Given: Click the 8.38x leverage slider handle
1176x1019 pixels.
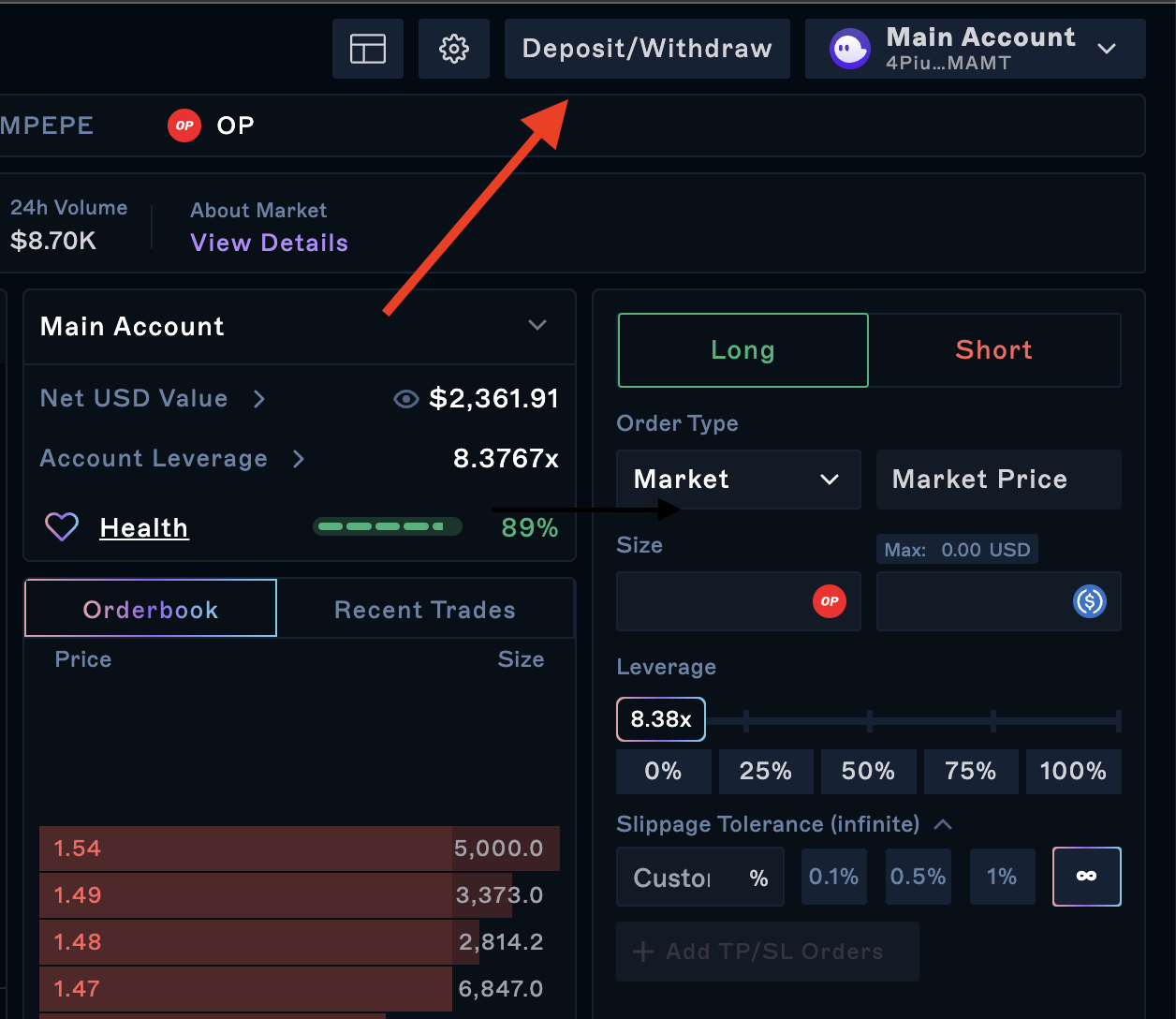Looking at the screenshot, I should (661, 719).
